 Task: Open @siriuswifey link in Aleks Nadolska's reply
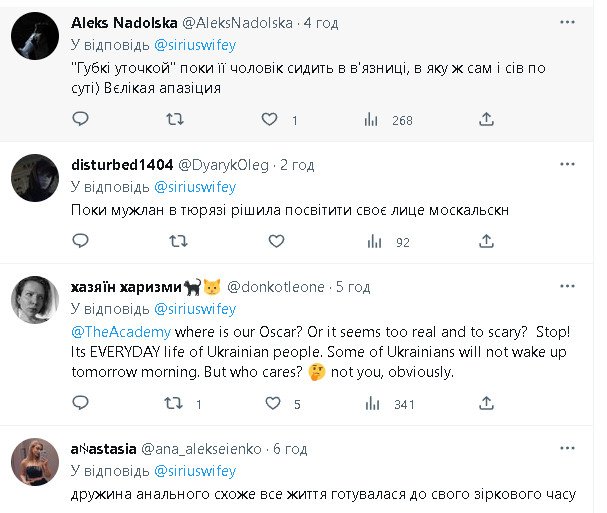click(195, 45)
